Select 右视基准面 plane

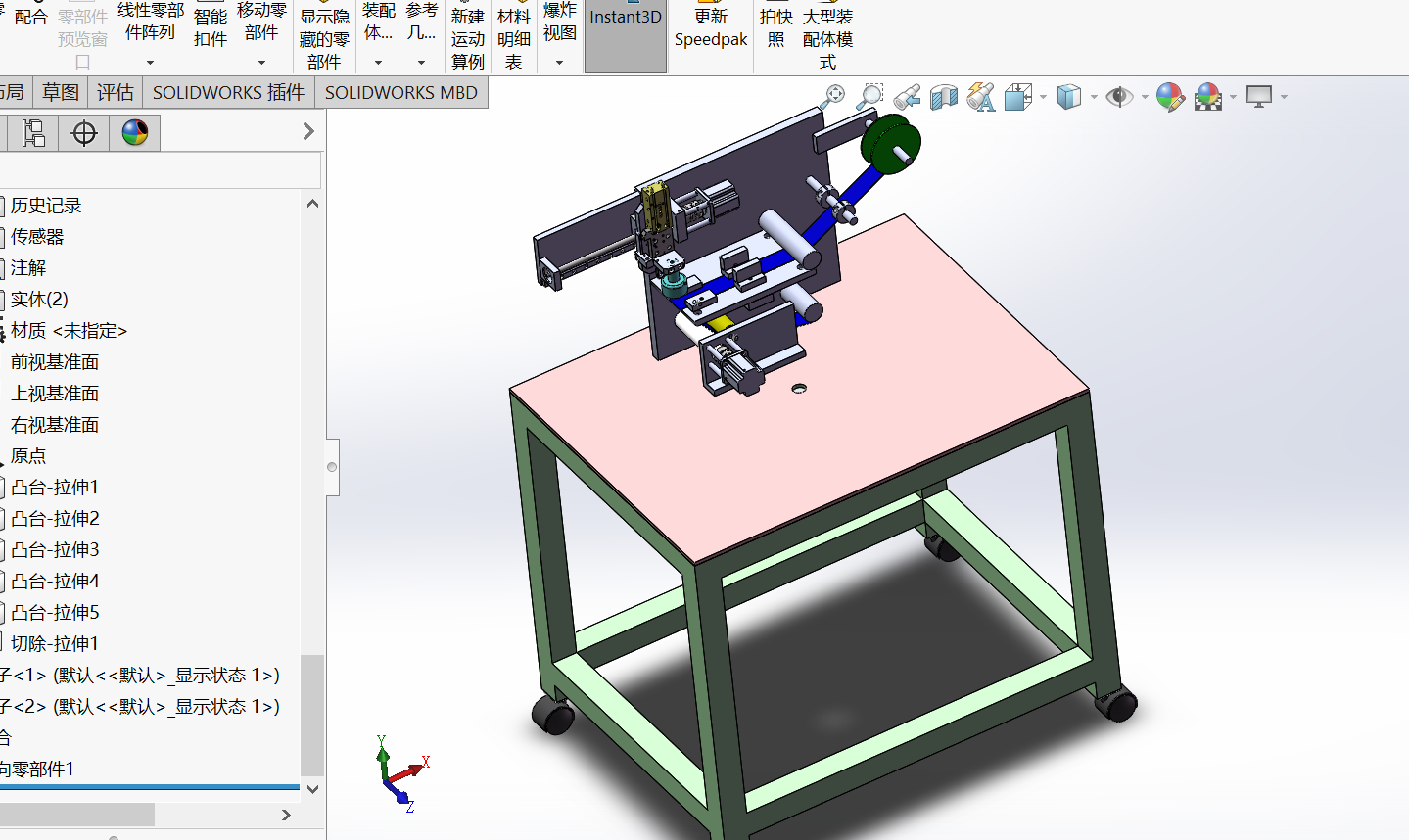[55, 425]
